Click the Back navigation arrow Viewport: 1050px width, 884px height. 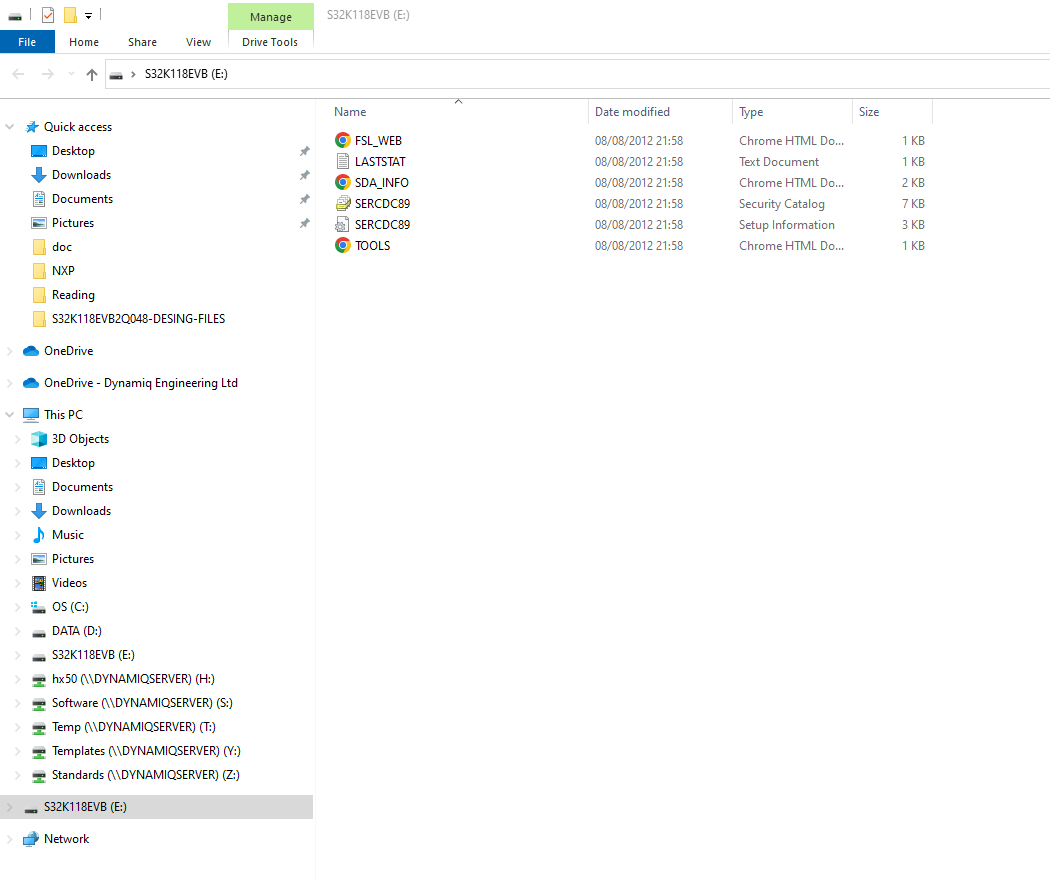tap(17, 73)
